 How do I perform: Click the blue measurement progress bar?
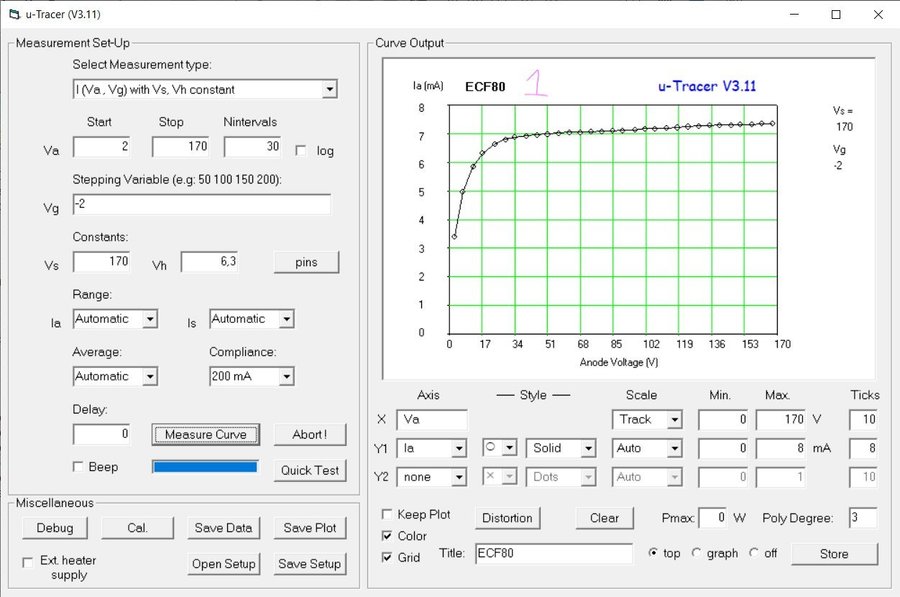[205, 467]
